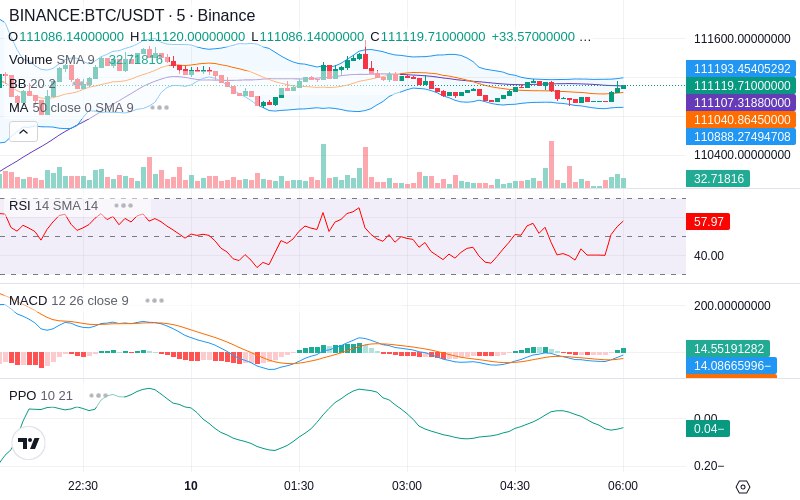800x500 pixels.
Task: Click the 111600.00000000 price axis tick
Action: coord(742,39)
